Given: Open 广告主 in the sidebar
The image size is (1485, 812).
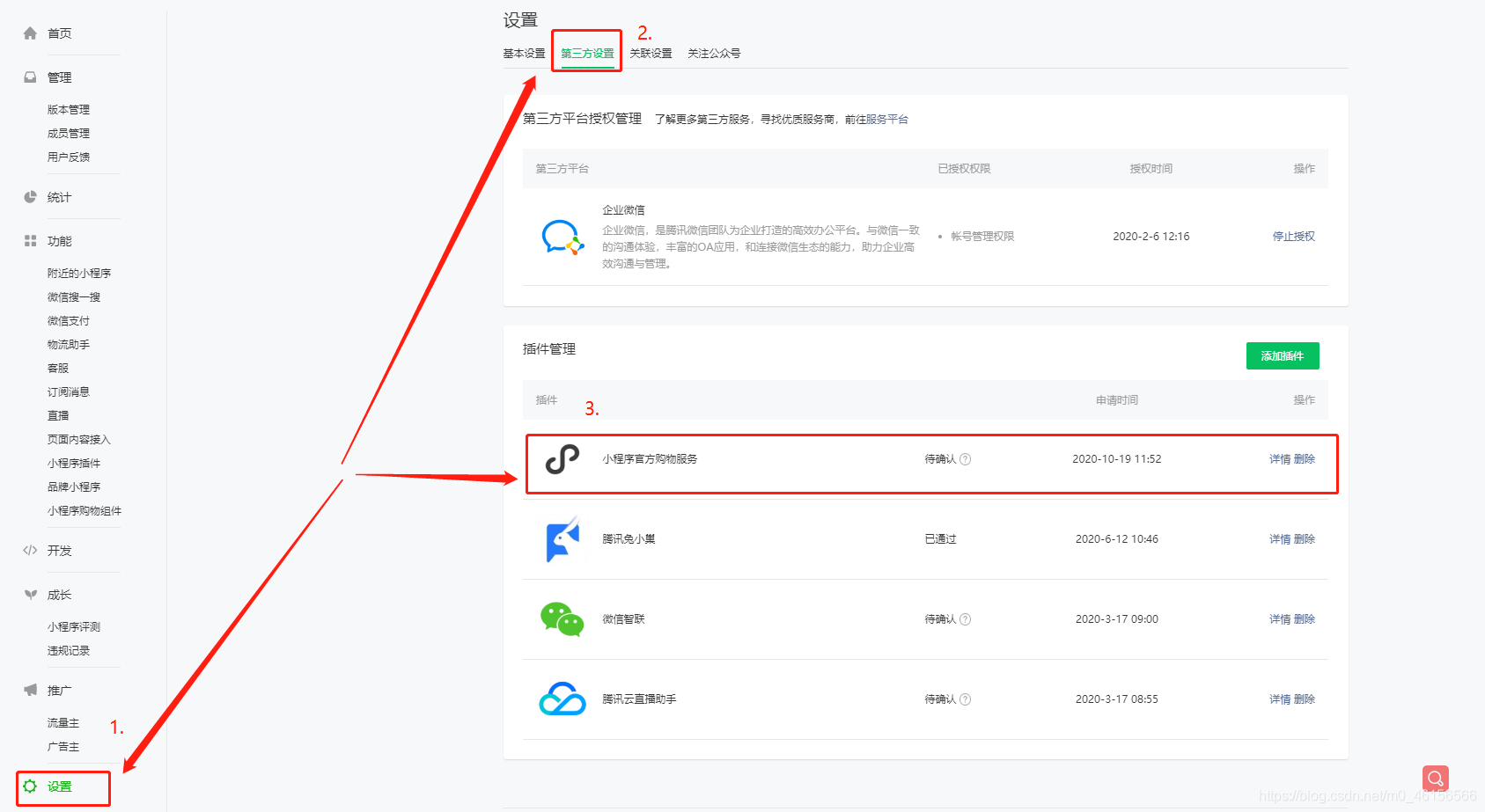Looking at the screenshot, I should pyautogui.click(x=63, y=747).
